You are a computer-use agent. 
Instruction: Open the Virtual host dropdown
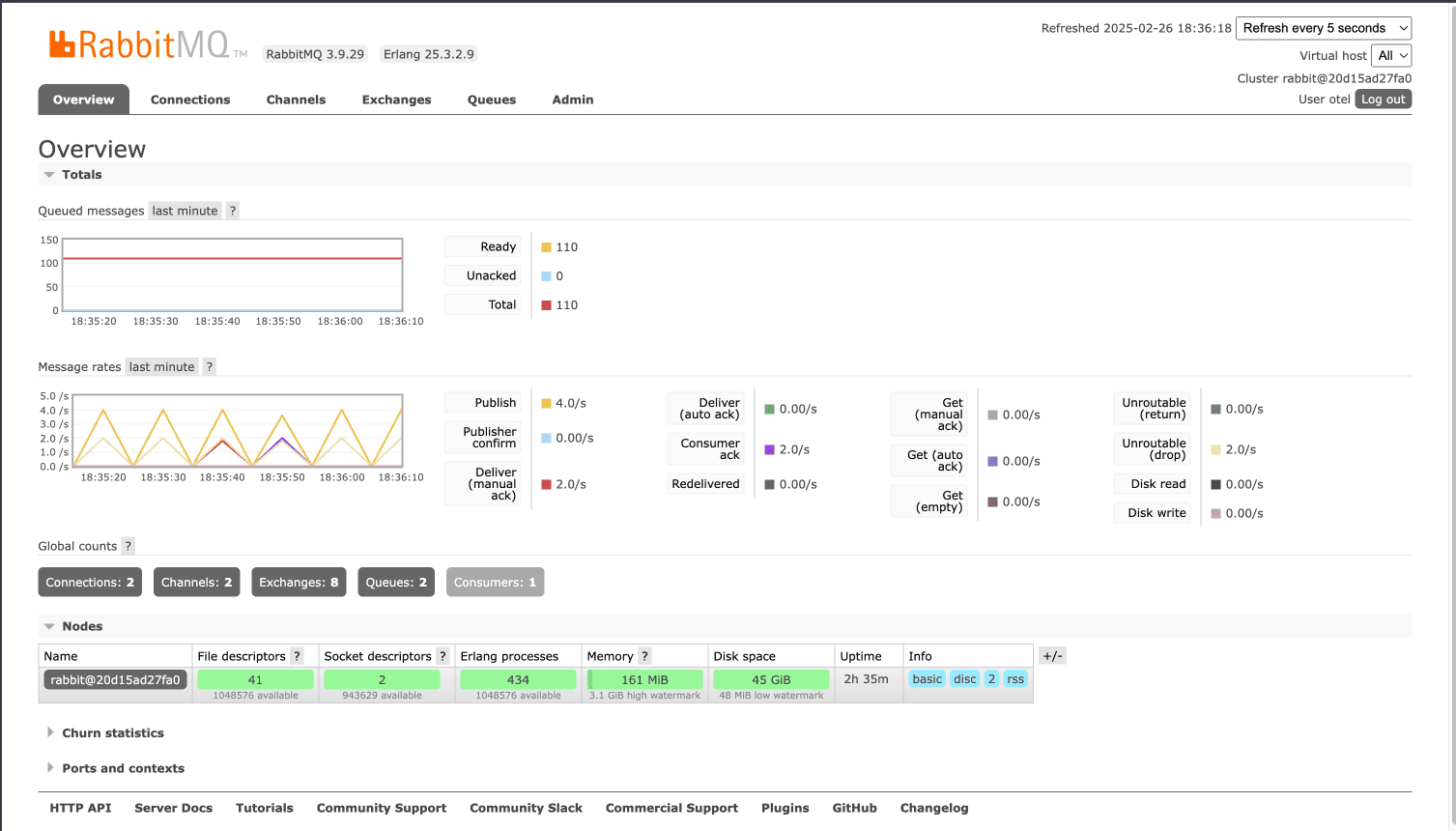(x=1391, y=56)
